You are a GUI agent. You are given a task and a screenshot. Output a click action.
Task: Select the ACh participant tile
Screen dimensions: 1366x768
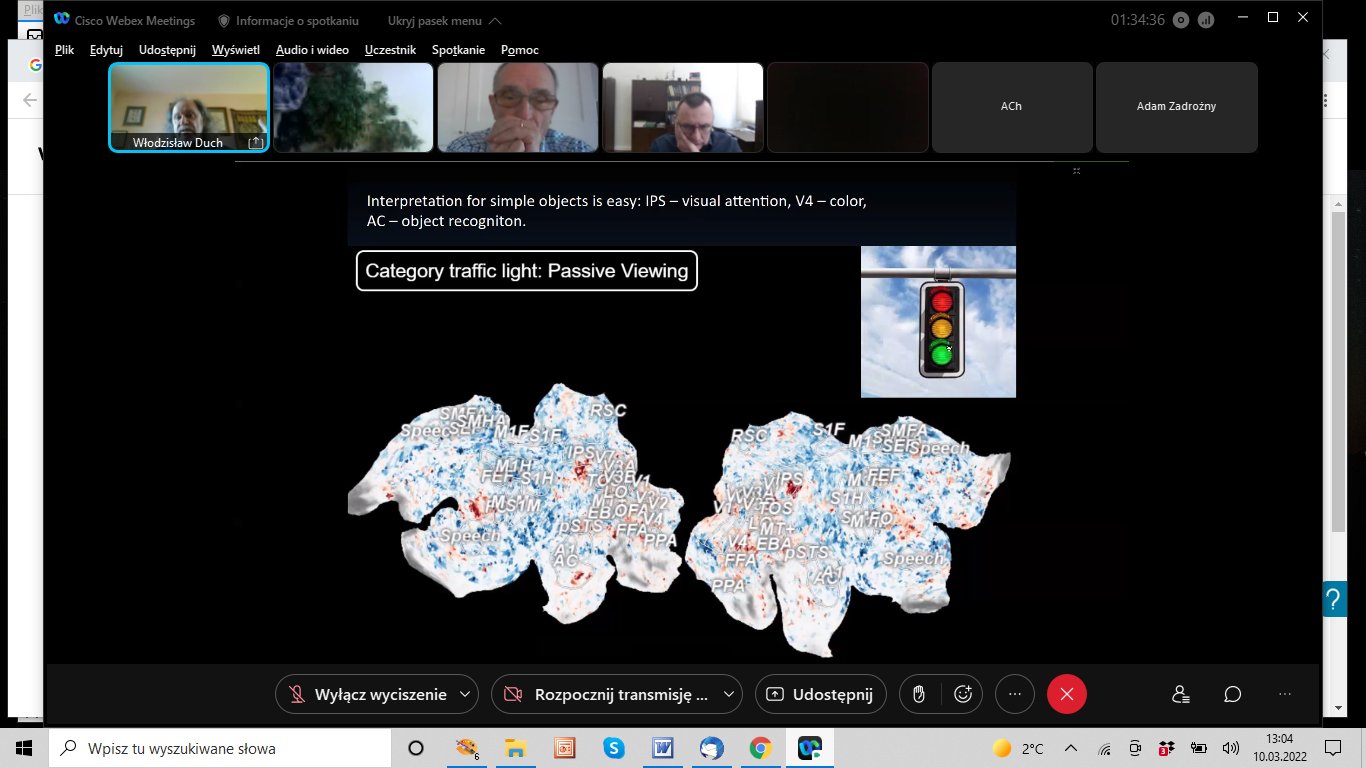point(1011,107)
